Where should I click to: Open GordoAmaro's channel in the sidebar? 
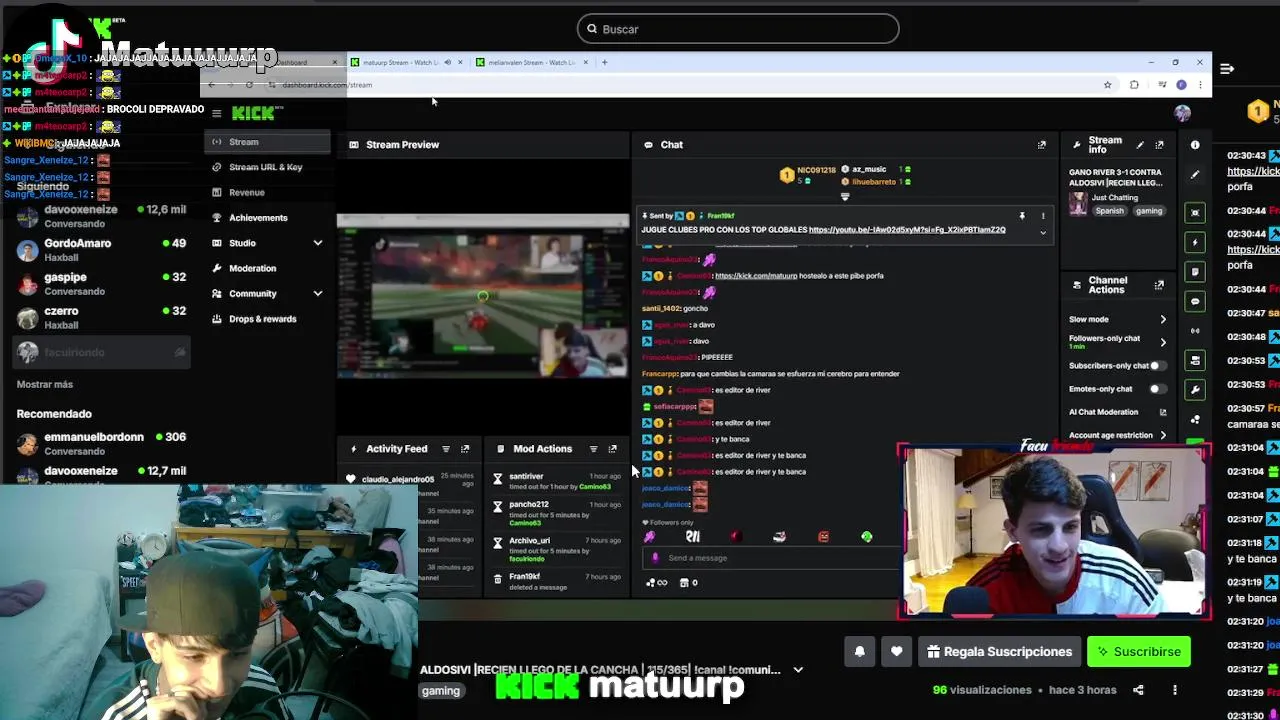coord(100,250)
